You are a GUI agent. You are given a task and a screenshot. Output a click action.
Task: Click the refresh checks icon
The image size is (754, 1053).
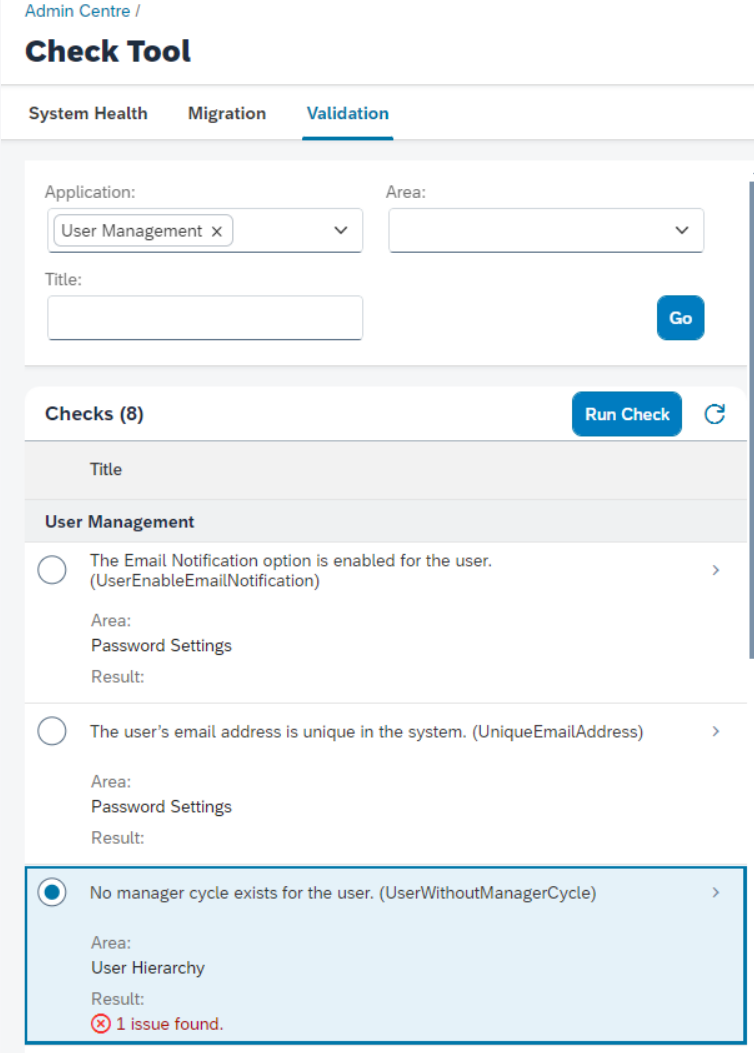click(x=714, y=414)
